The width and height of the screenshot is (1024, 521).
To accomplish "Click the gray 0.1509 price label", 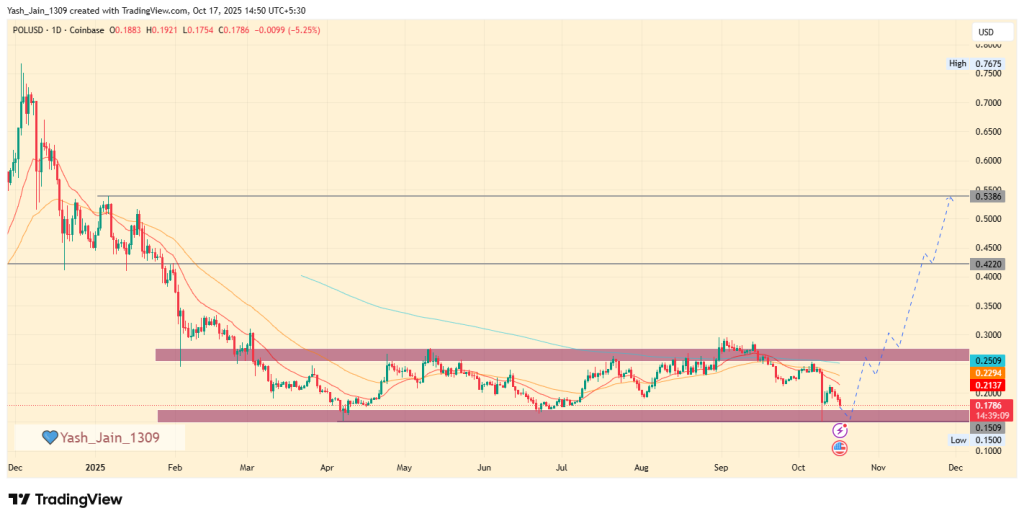I will (x=986, y=427).
